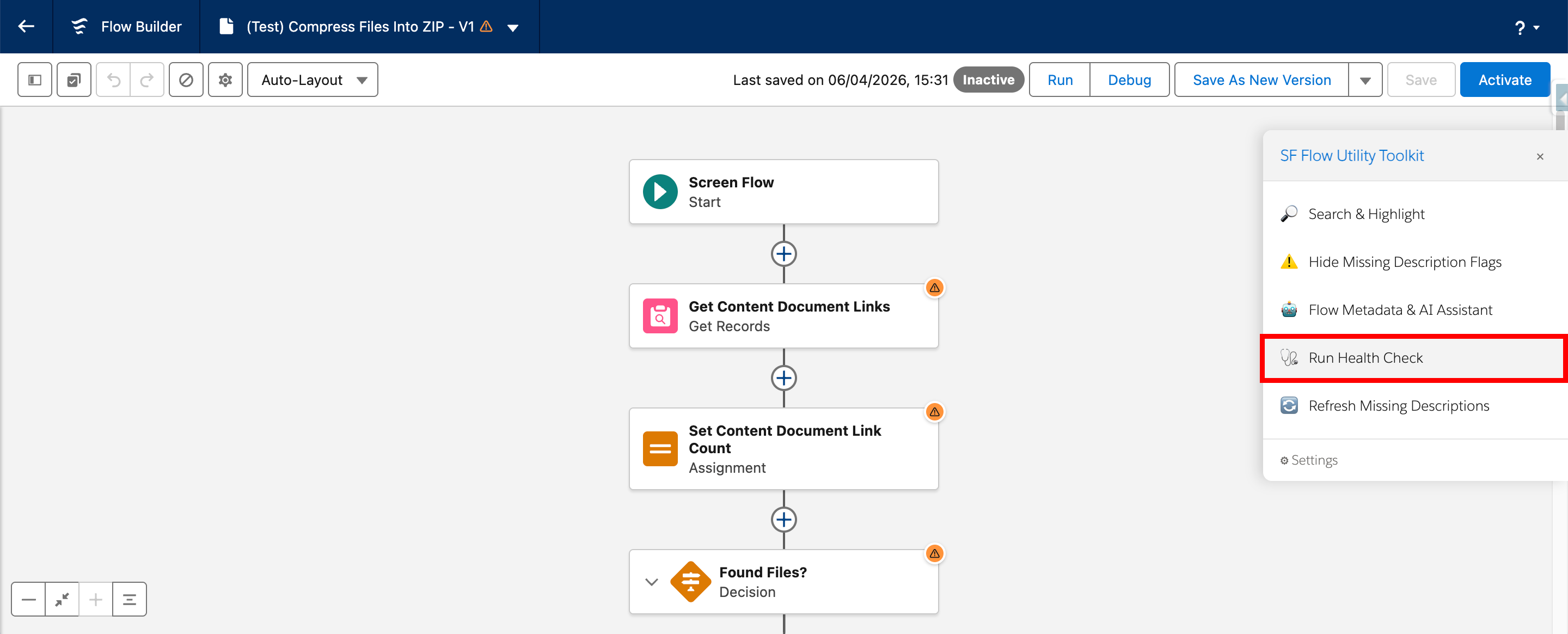1568x634 pixels.
Task: Open the Auto-Layout dropdown
Action: [313, 79]
